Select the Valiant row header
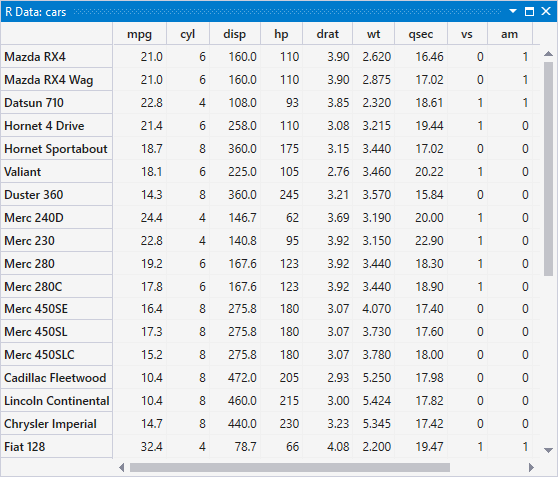The height and width of the screenshot is (477, 558). (x=57, y=172)
